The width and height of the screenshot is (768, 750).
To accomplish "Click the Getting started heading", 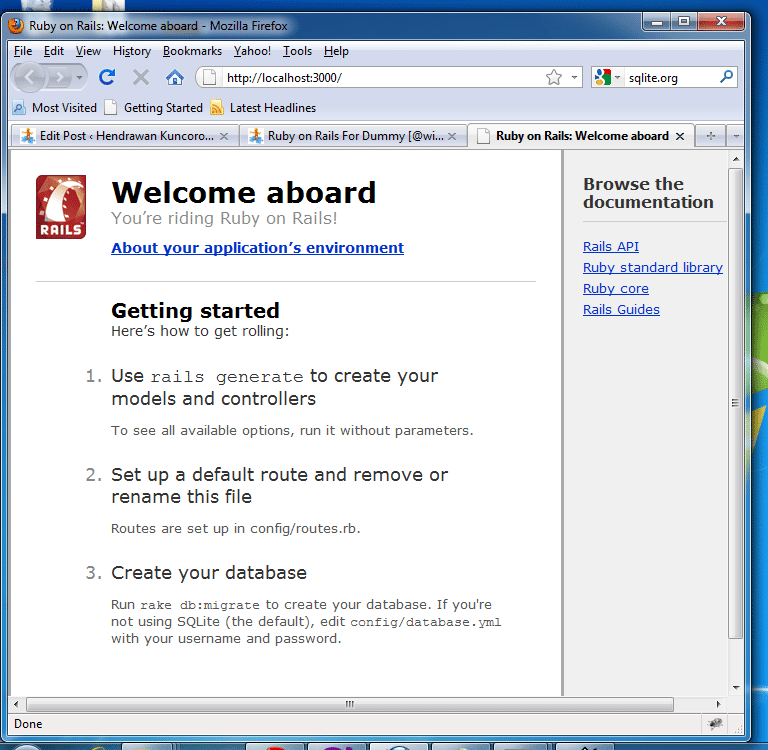I will [x=195, y=311].
